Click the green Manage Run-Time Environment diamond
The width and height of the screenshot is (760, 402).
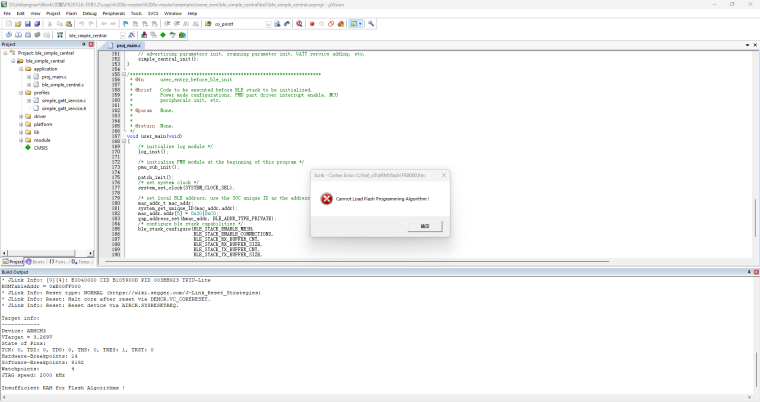pos(163,35)
